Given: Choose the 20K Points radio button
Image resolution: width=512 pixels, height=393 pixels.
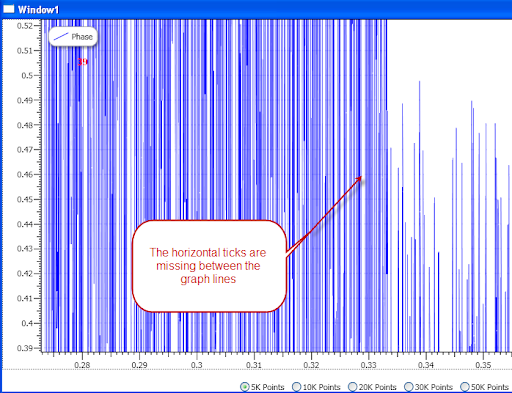Looking at the screenshot, I should coord(352,387).
